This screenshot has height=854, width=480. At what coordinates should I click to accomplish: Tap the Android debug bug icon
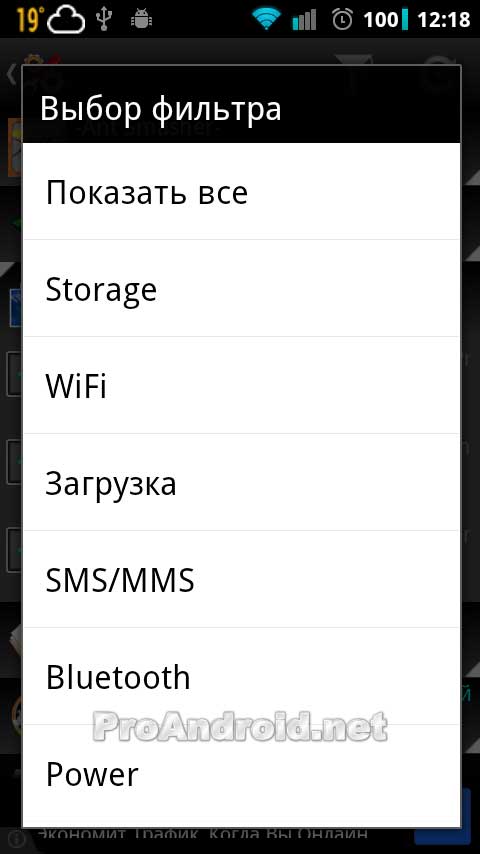click(141, 20)
